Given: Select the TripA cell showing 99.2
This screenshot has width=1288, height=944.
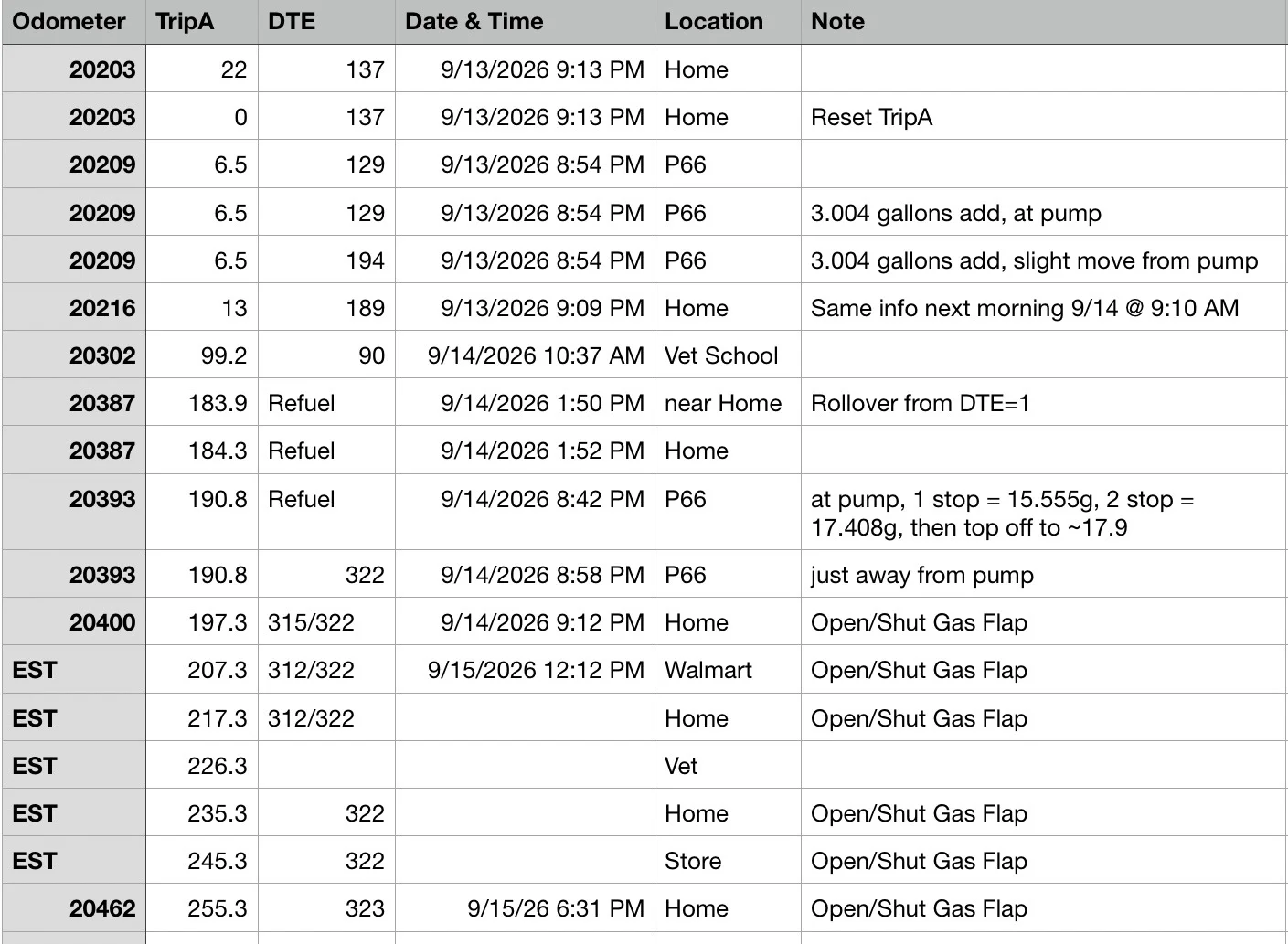Looking at the screenshot, I should coord(201,355).
